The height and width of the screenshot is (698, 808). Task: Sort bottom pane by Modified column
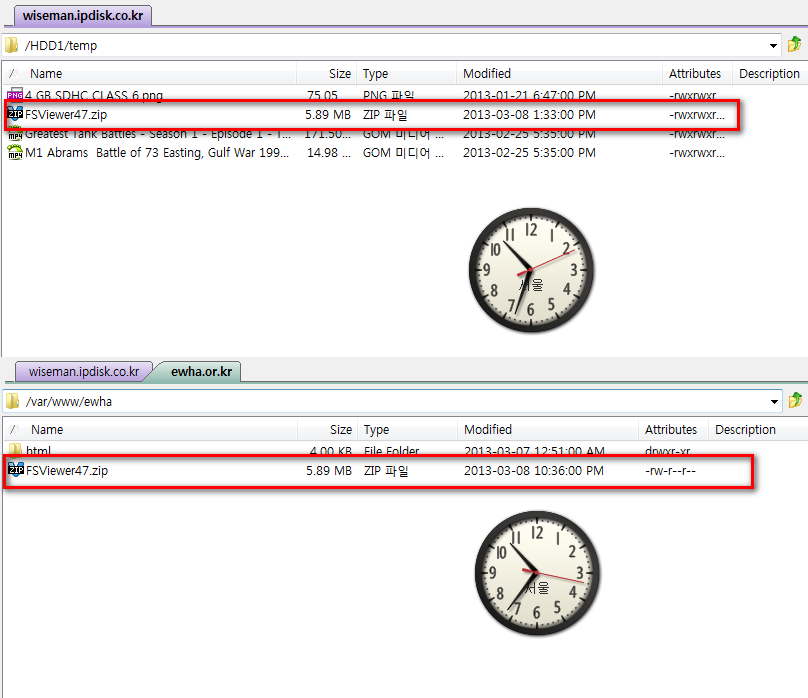(548, 430)
